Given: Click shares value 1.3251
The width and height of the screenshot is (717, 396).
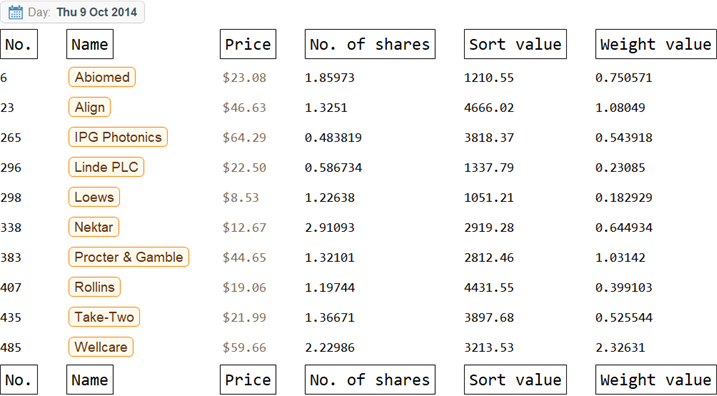Looking at the screenshot, I should 326,108.
